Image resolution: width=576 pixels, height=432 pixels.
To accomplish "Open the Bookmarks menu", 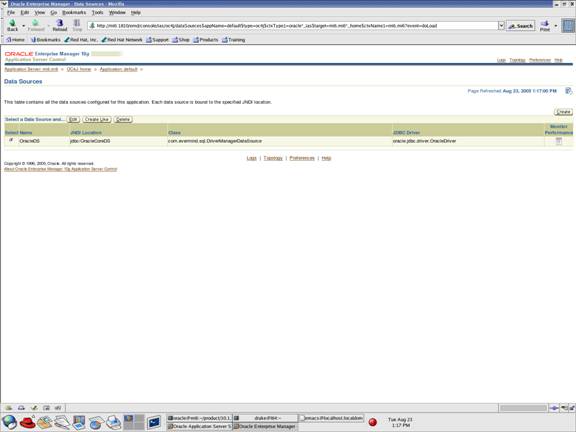I will coord(74,12).
